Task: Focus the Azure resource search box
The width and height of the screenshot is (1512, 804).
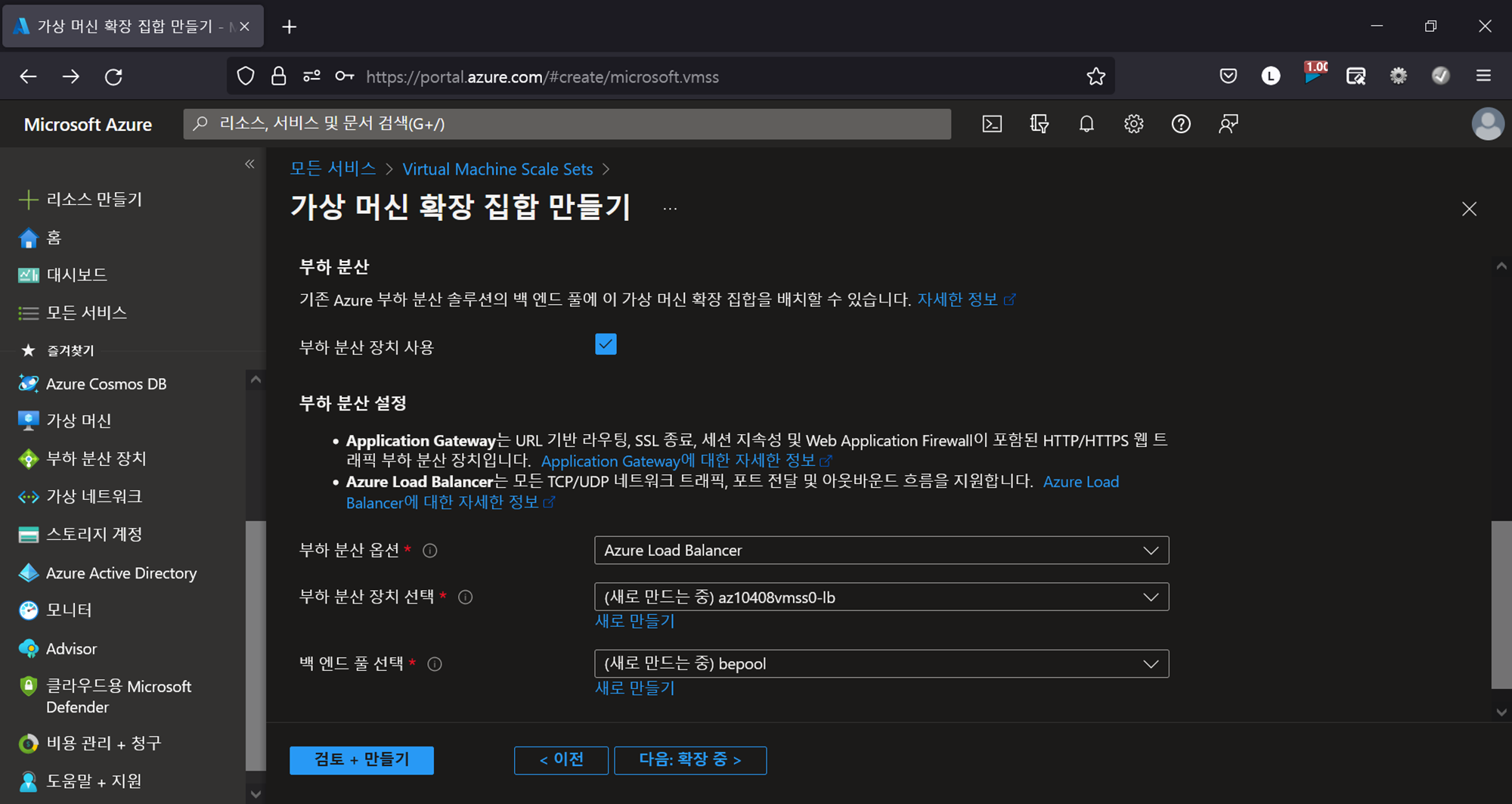Action: 567,124
